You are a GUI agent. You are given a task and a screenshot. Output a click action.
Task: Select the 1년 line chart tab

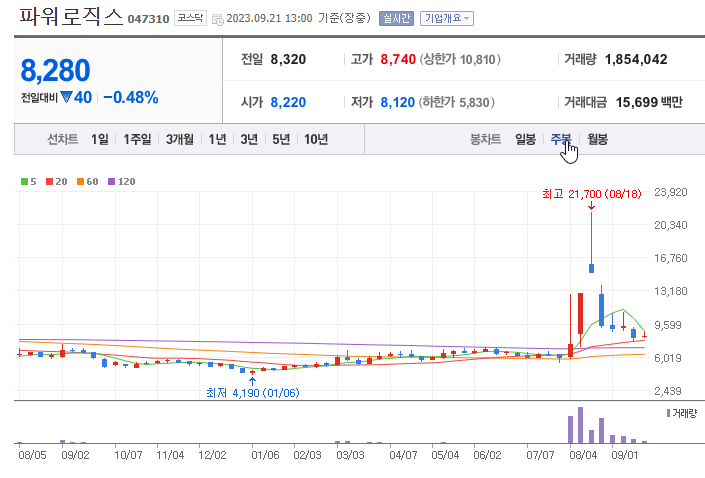pos(217,139)
